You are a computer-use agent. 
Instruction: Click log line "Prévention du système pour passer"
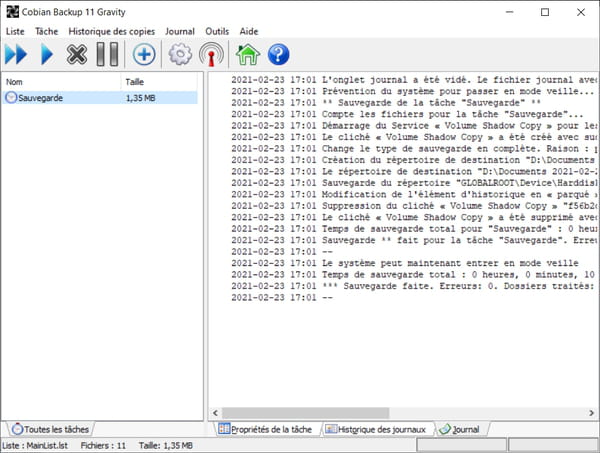tap(412, 91)
